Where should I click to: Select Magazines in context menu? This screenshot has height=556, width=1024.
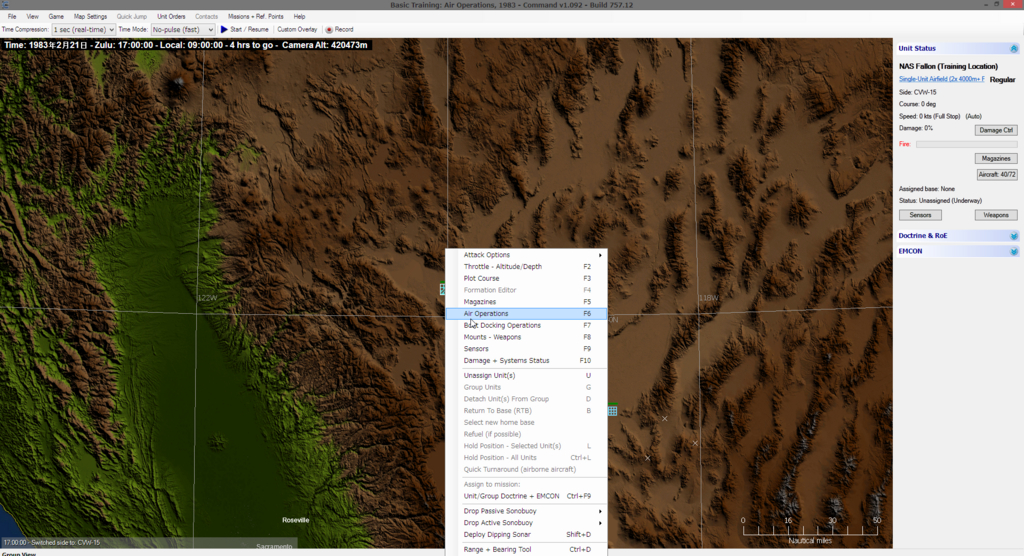pyautogui.click(x=526, y=302)
